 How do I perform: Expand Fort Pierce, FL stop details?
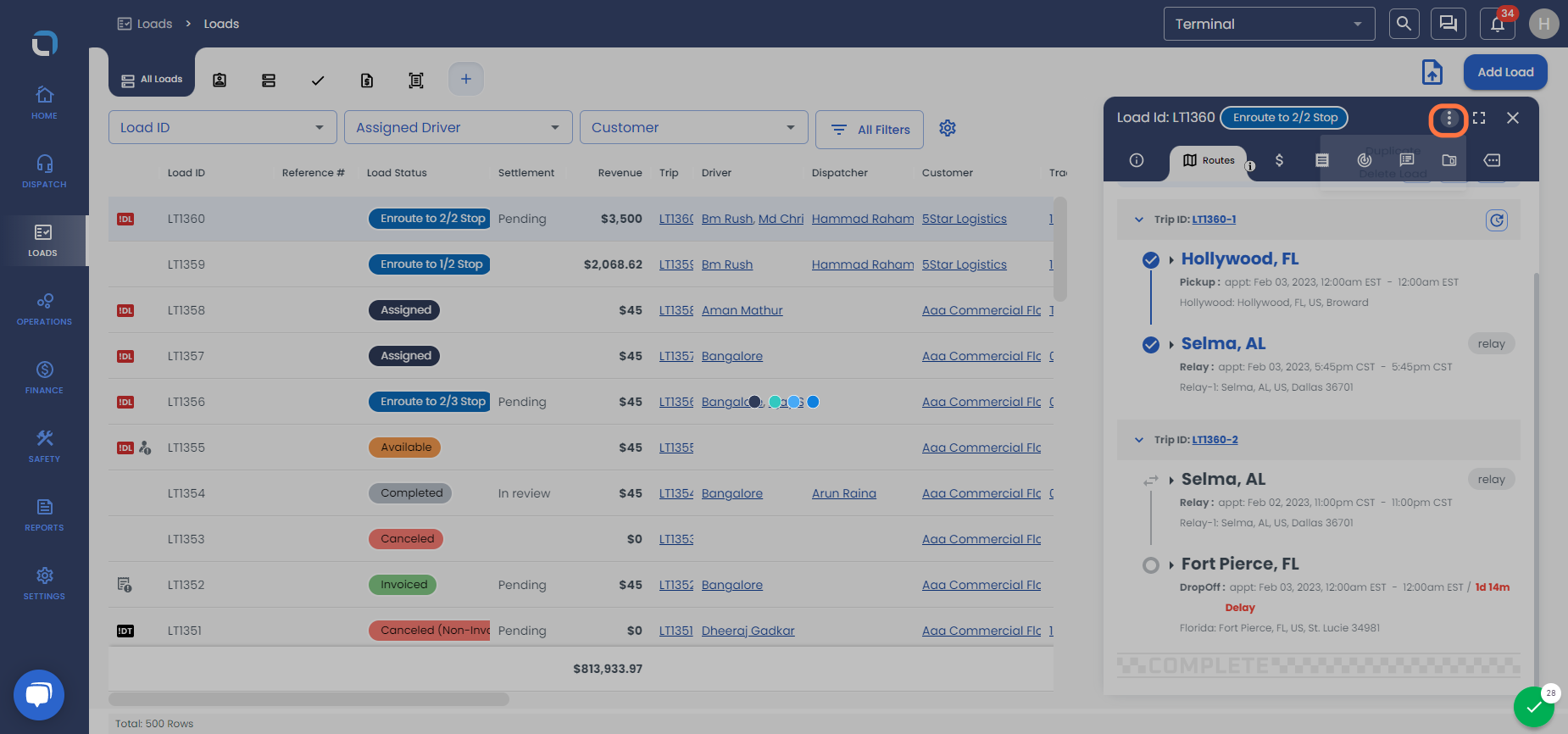pyautogui.click(x=1171, y=564)
